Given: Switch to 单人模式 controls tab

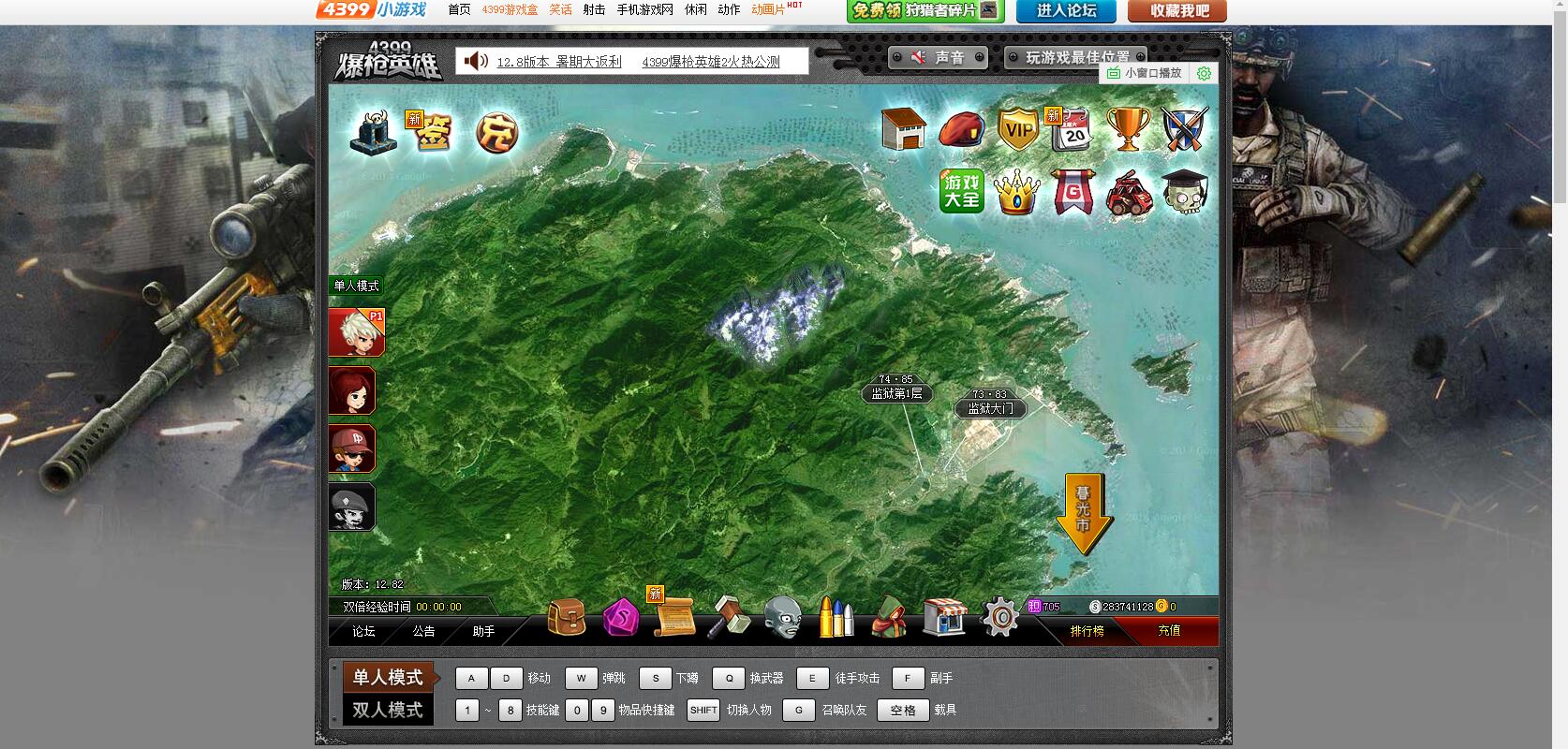Looking at the screenshot, I should 388,677.
